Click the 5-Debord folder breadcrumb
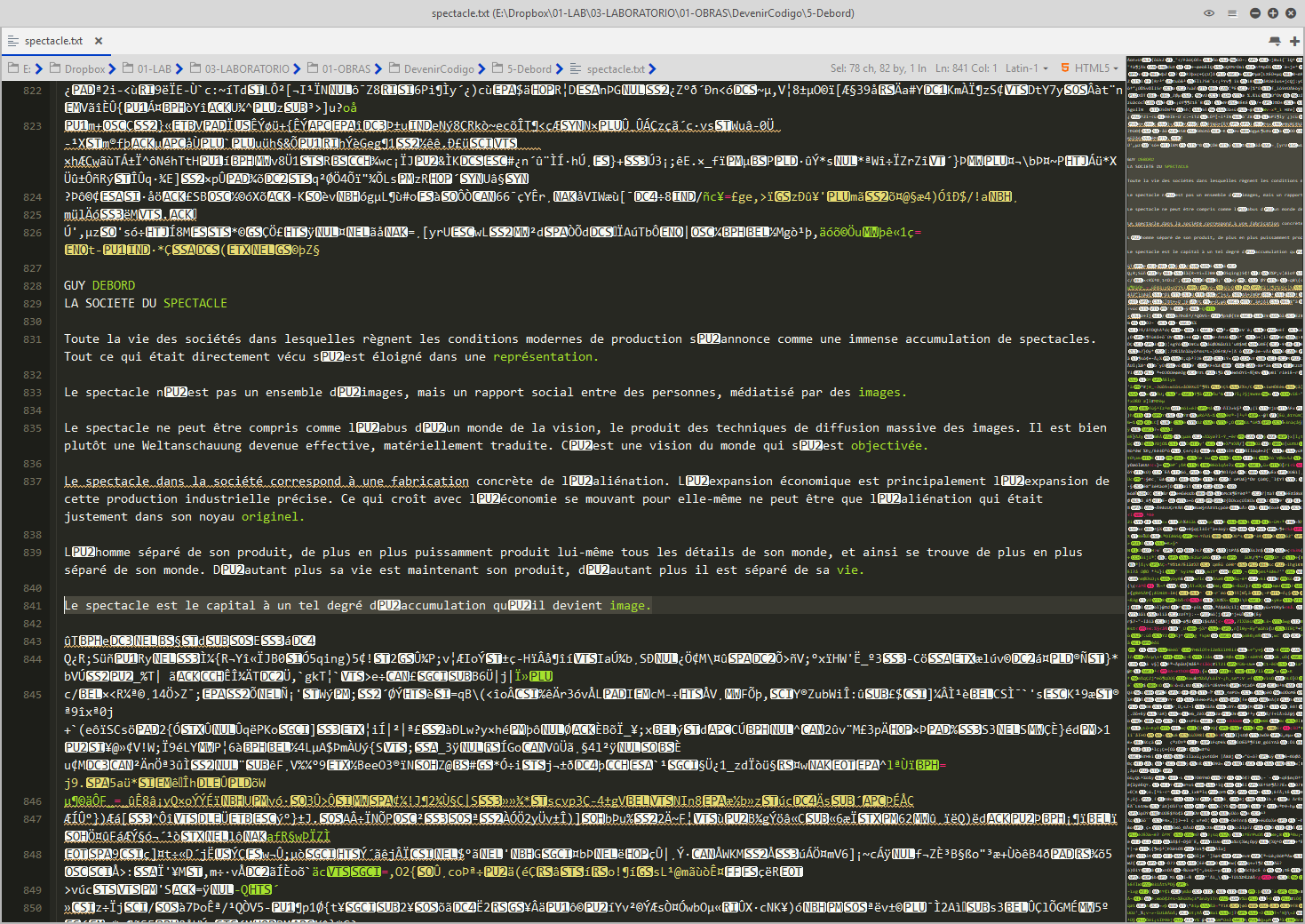The width and height of the screenshot is (1305, 924). (529, 68)
